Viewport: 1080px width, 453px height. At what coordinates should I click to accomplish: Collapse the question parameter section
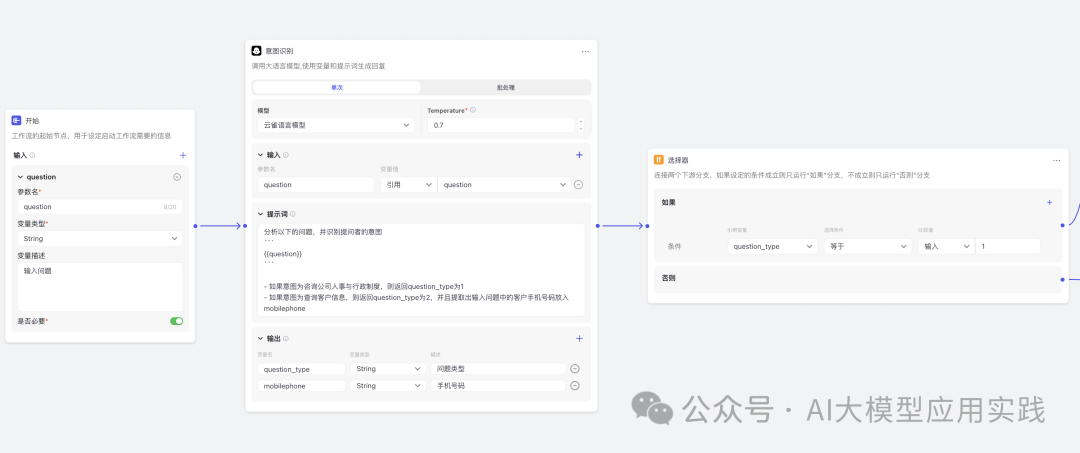pos(21,177)
